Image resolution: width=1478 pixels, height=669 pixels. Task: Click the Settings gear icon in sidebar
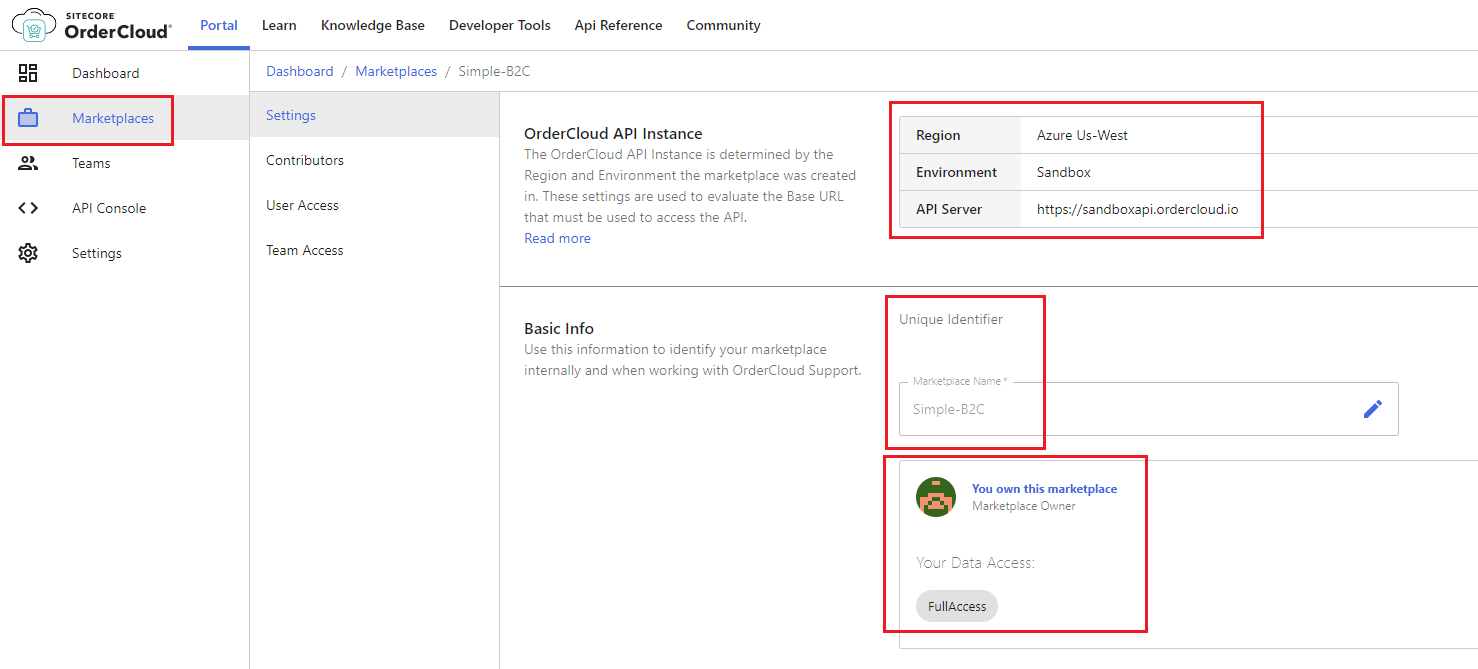pyautogui.click(x=28, y=253)
